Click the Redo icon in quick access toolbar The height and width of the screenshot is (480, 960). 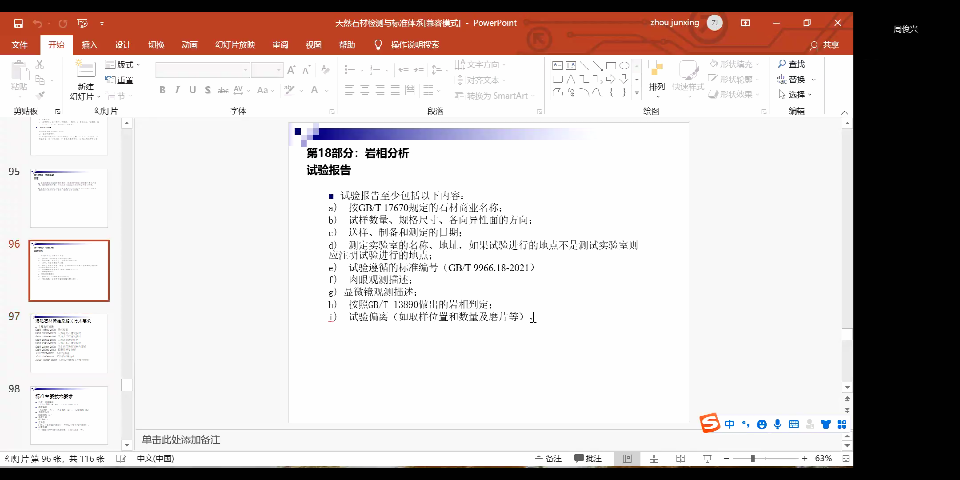coord(62,23)
